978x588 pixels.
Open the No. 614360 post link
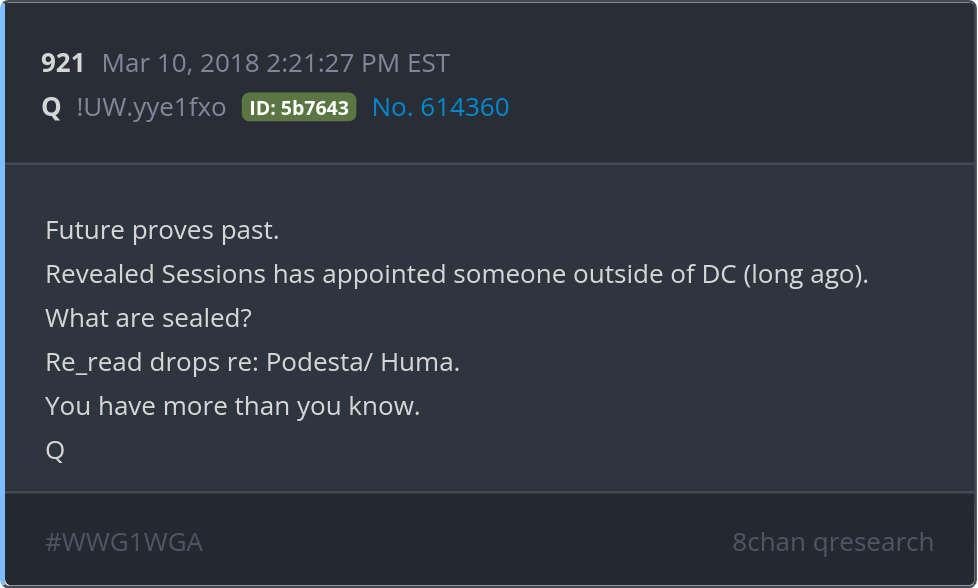[440, 108]
